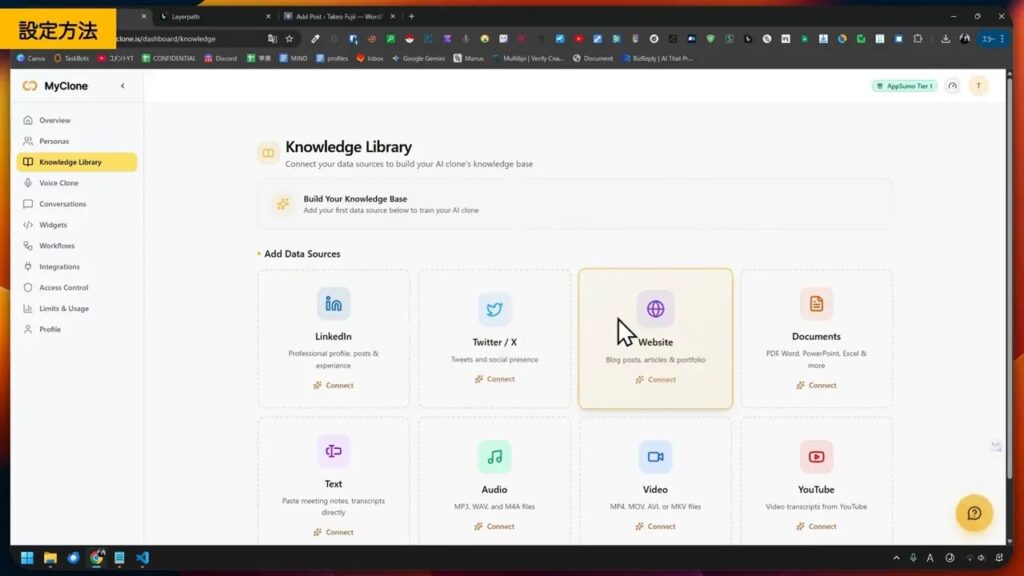Select the Workflows sidebar icon
Image resolution: width=1024 pixels, height=576 pixels.
point(31,245)
